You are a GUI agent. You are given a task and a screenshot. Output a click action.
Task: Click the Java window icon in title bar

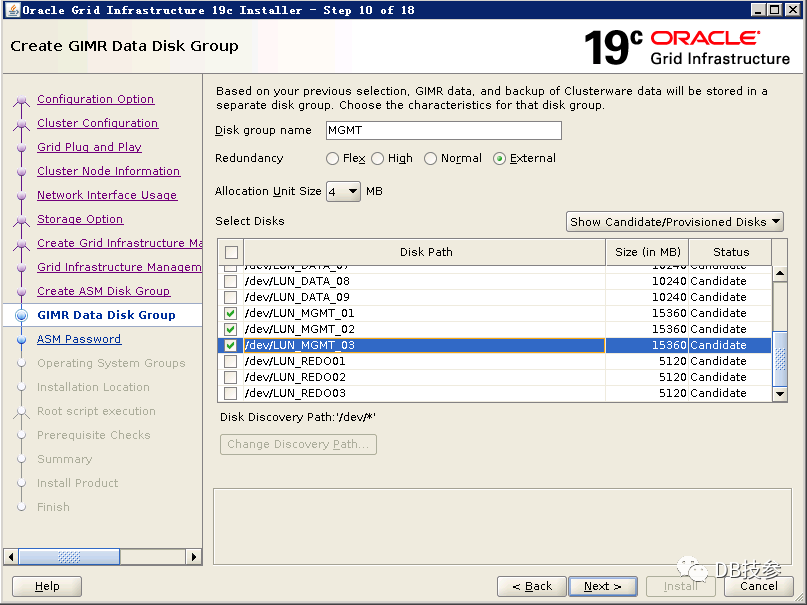click(x=11, y=10)
